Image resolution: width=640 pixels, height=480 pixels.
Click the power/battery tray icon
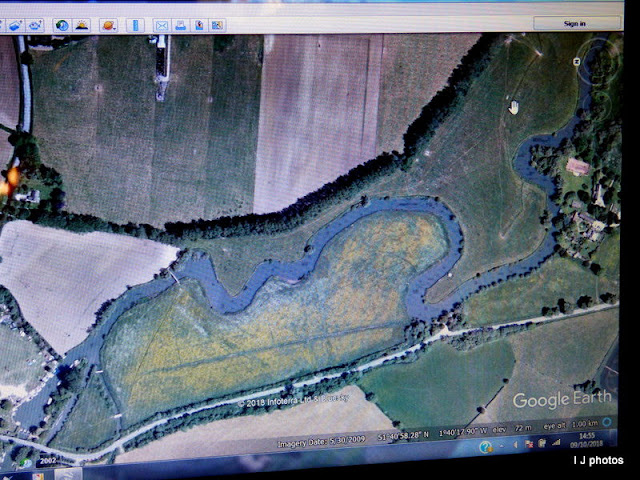(x=542, y=442)
